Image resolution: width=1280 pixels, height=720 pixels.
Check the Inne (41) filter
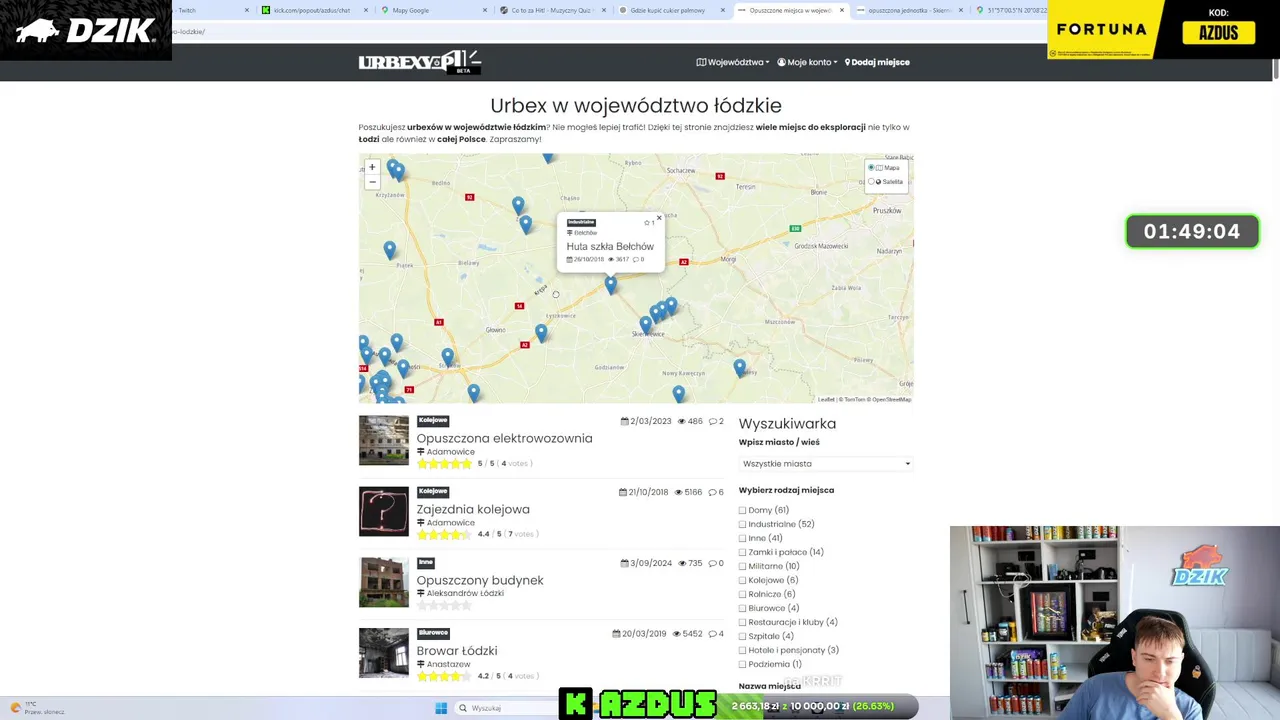click(742, 538)
